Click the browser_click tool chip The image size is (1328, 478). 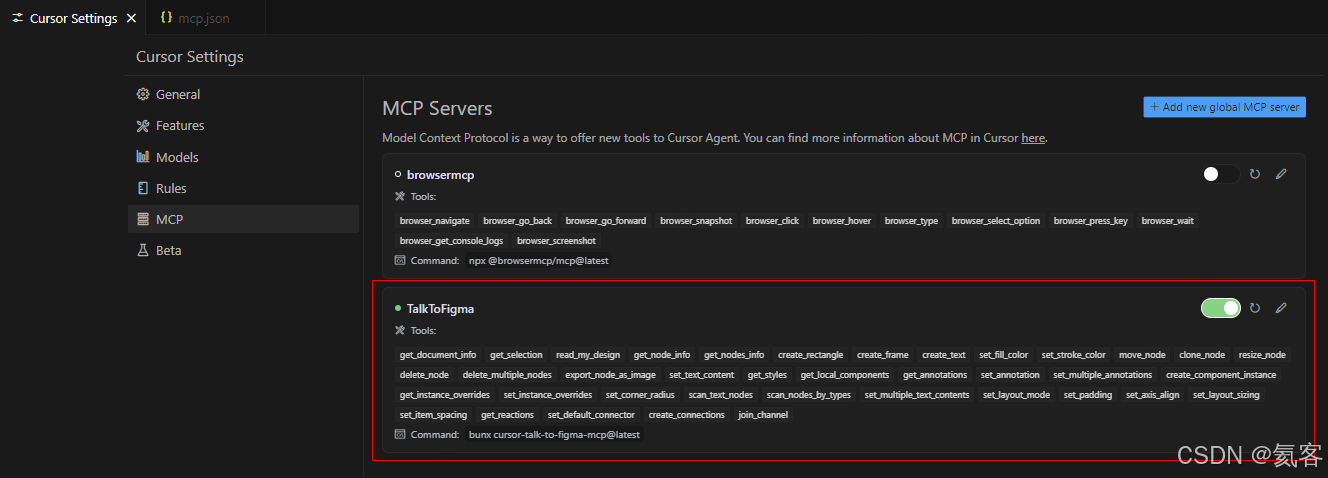pos(772,221)
